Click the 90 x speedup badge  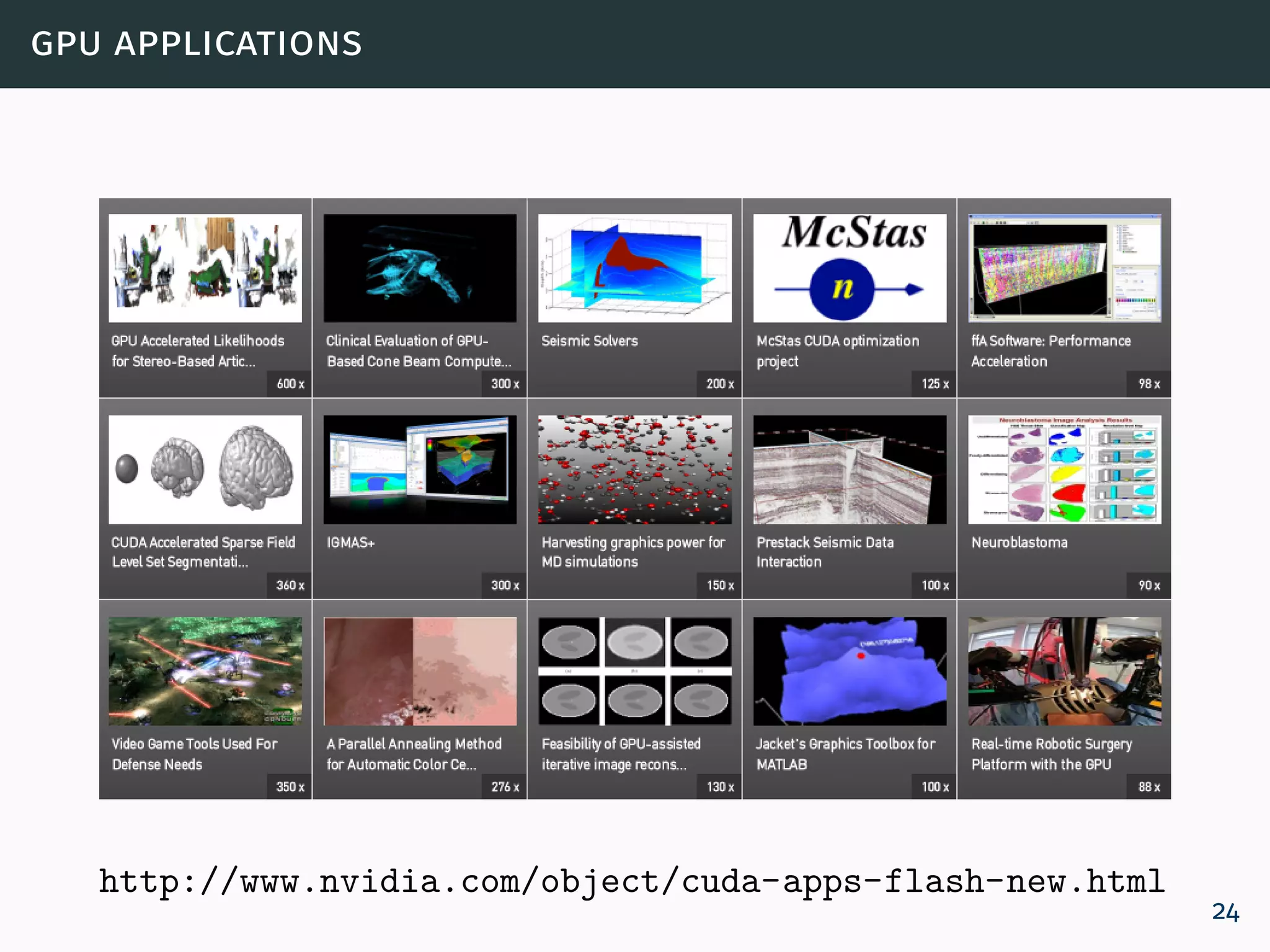click(1149, 586)
